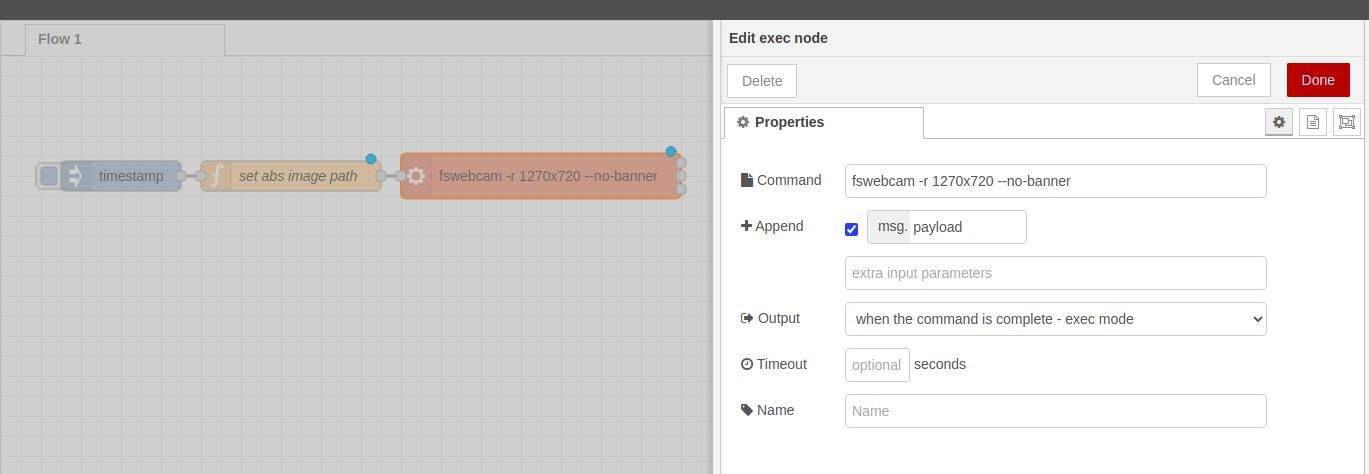Focus the extra input parameters field
Screen dimensions: 1369x474
pyautogui.click(x=1055, y=273)
